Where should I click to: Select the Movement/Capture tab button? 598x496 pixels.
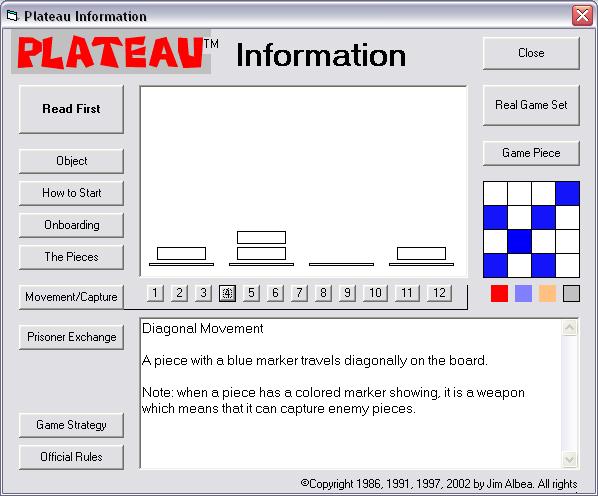(x=71, y=297)
